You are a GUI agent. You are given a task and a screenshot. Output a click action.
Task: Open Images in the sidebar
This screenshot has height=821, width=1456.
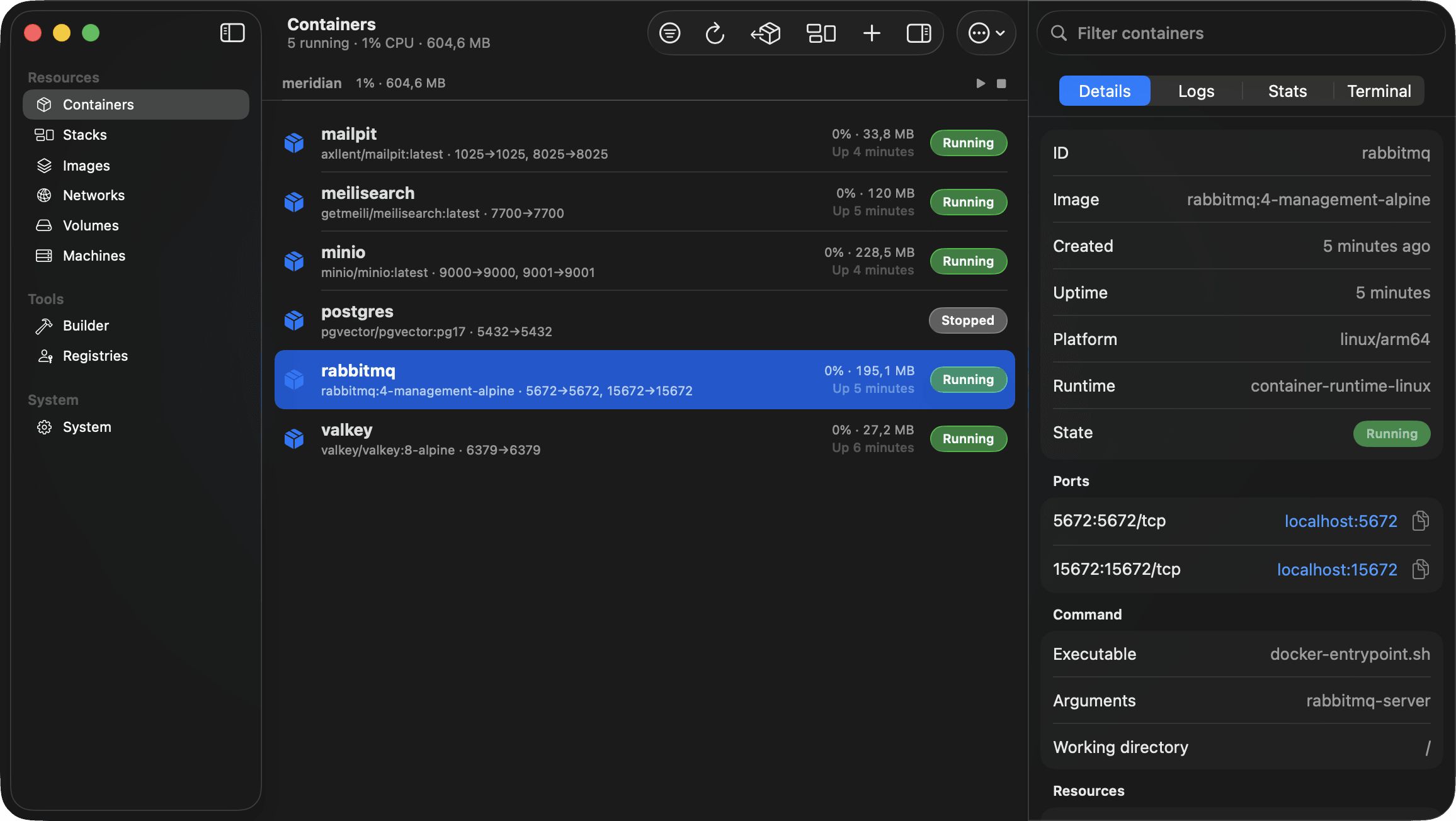click(x=136, y=165)
